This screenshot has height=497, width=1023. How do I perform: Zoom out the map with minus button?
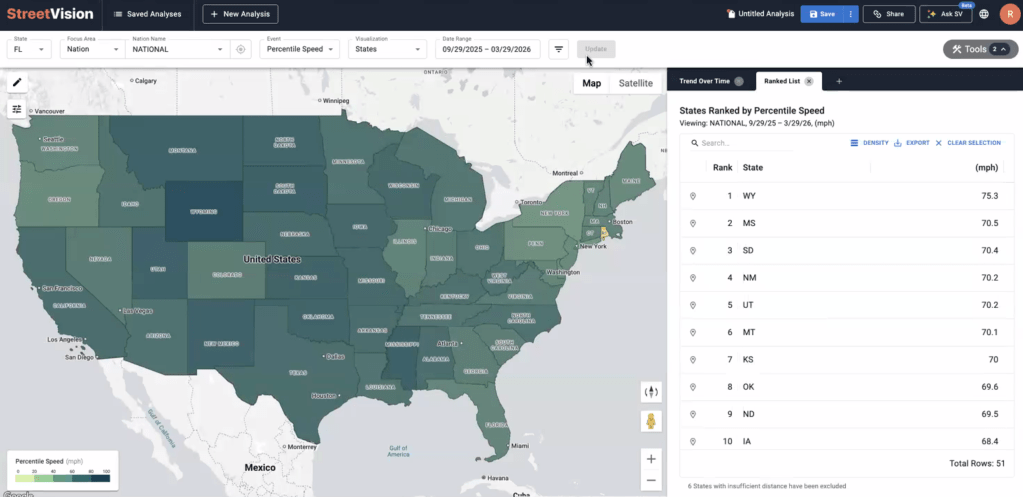pos(651,481)
